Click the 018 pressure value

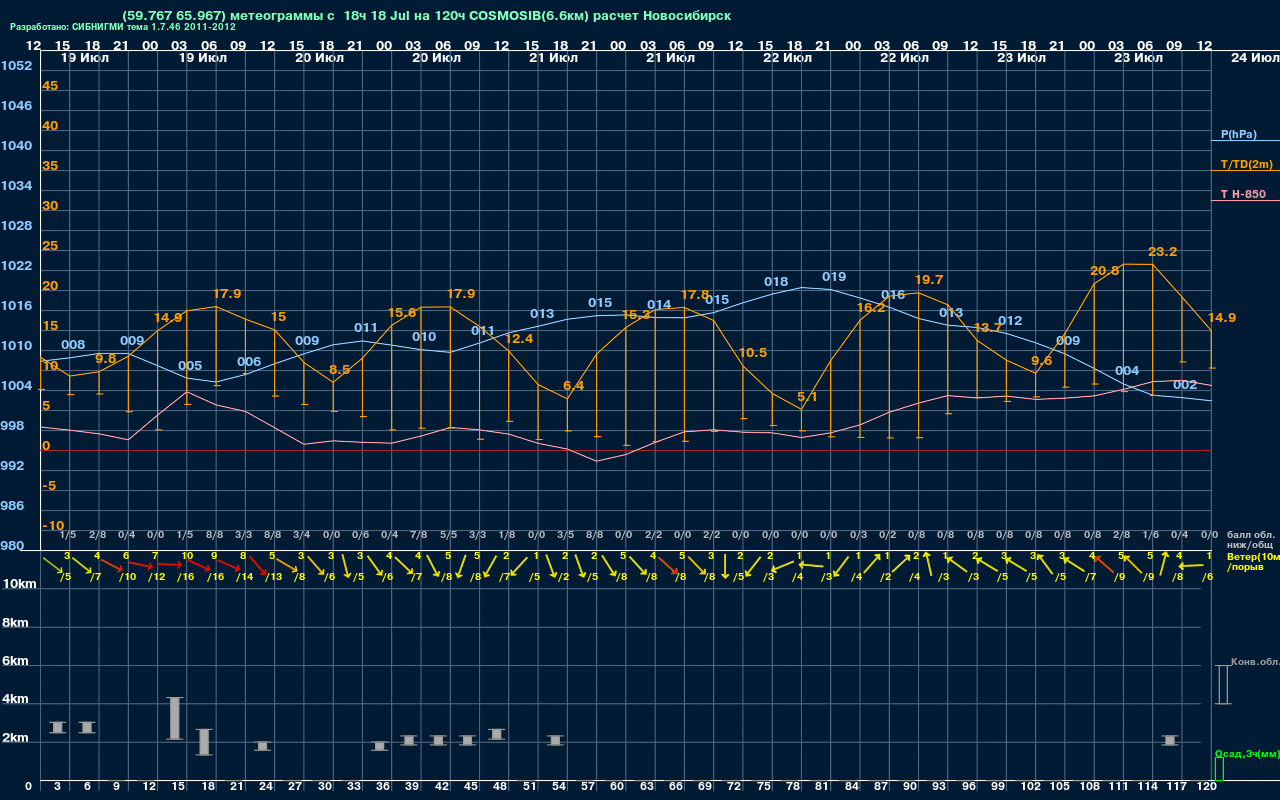(776, 282)
